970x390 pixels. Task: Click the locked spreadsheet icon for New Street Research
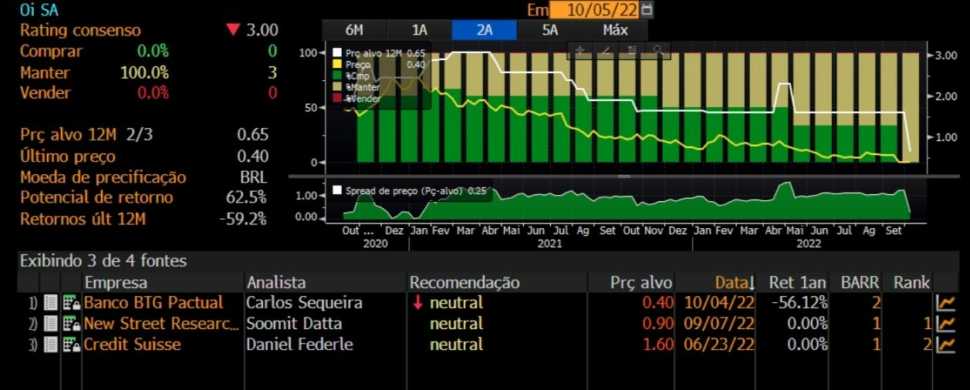click(x=71, y=324)
